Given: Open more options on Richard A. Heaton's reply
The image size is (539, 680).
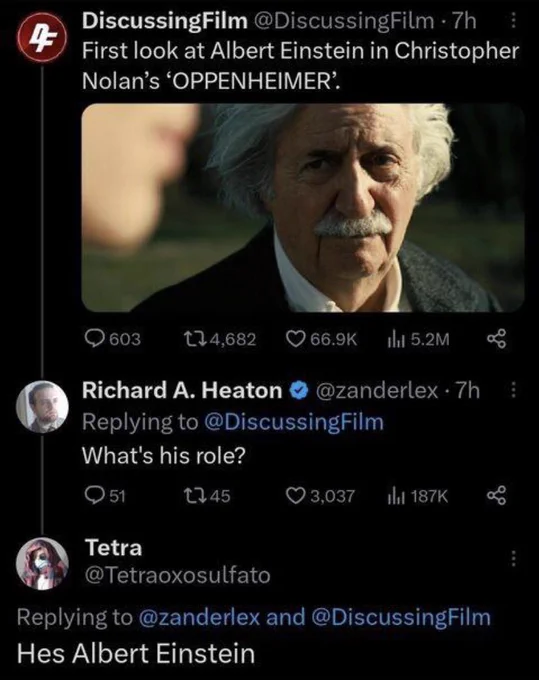Looking at the screenshot, I should (513, 390).
